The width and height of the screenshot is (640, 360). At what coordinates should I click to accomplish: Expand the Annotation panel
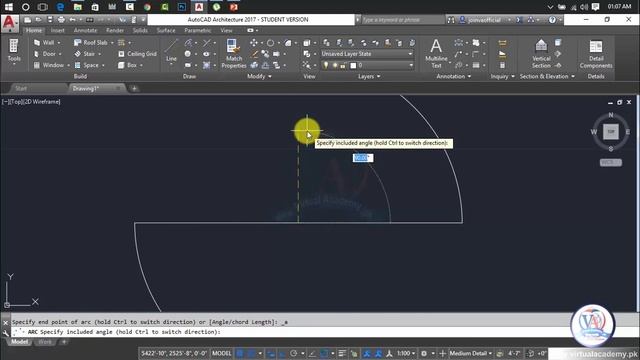point(453,76)
